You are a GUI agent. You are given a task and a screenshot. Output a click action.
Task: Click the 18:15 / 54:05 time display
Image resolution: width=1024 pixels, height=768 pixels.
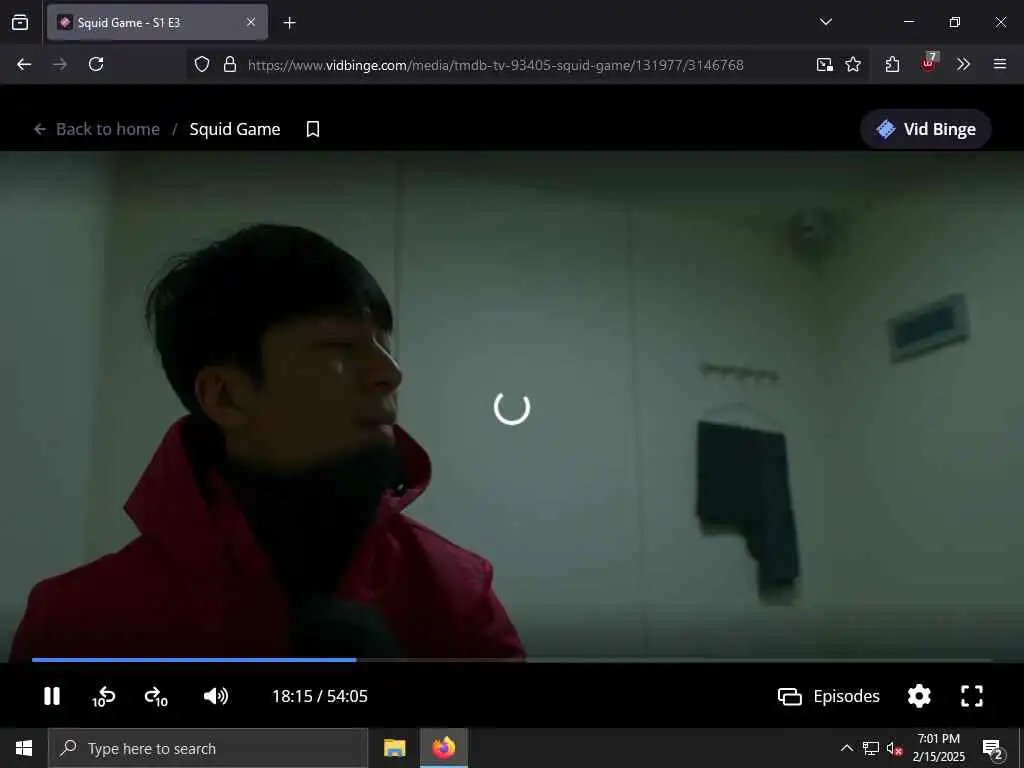pos(320,696)
